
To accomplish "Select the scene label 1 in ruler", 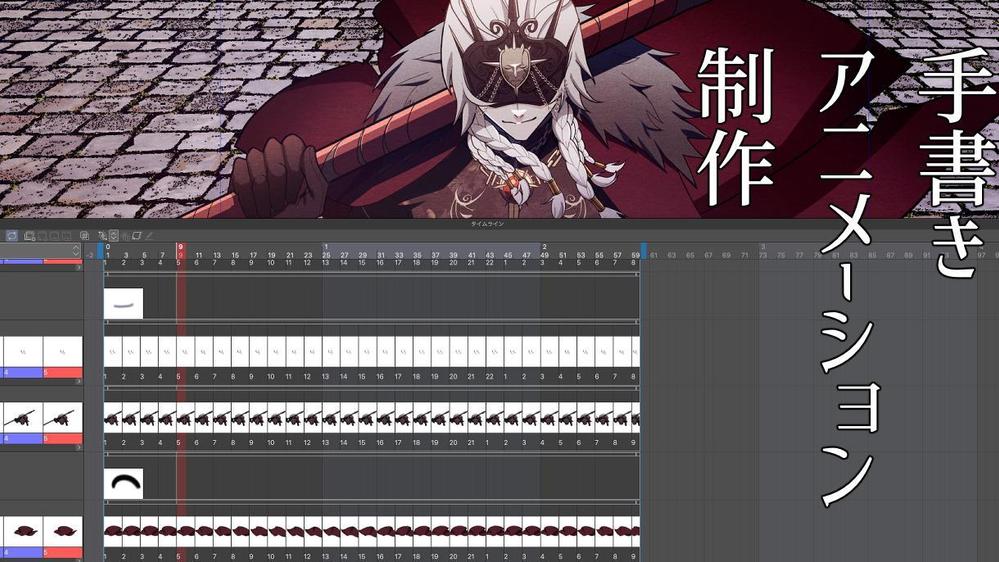I will [326, 247].
